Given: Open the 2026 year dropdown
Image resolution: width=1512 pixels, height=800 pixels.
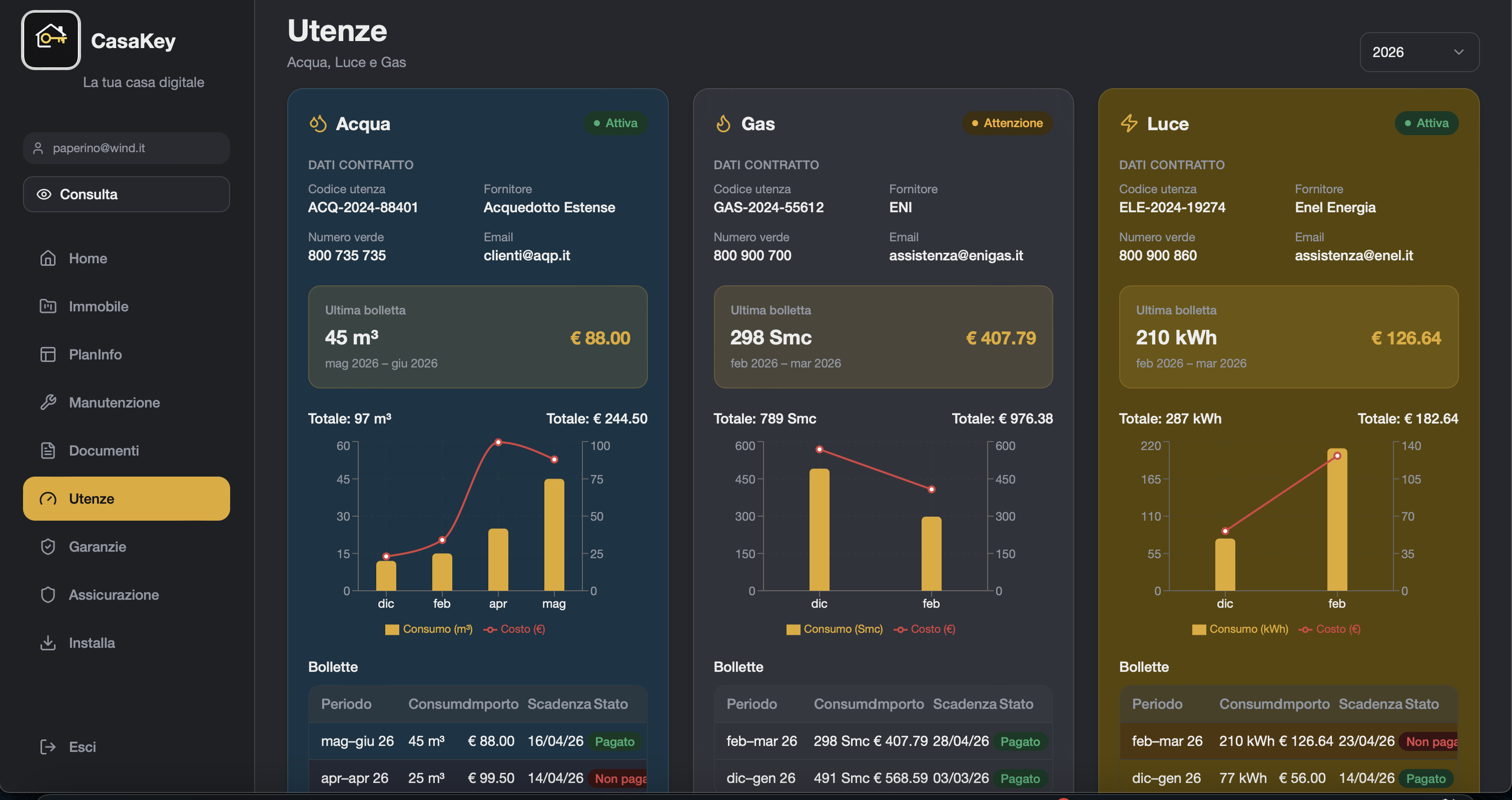Looking at the screenshot, I should 1419,52.
